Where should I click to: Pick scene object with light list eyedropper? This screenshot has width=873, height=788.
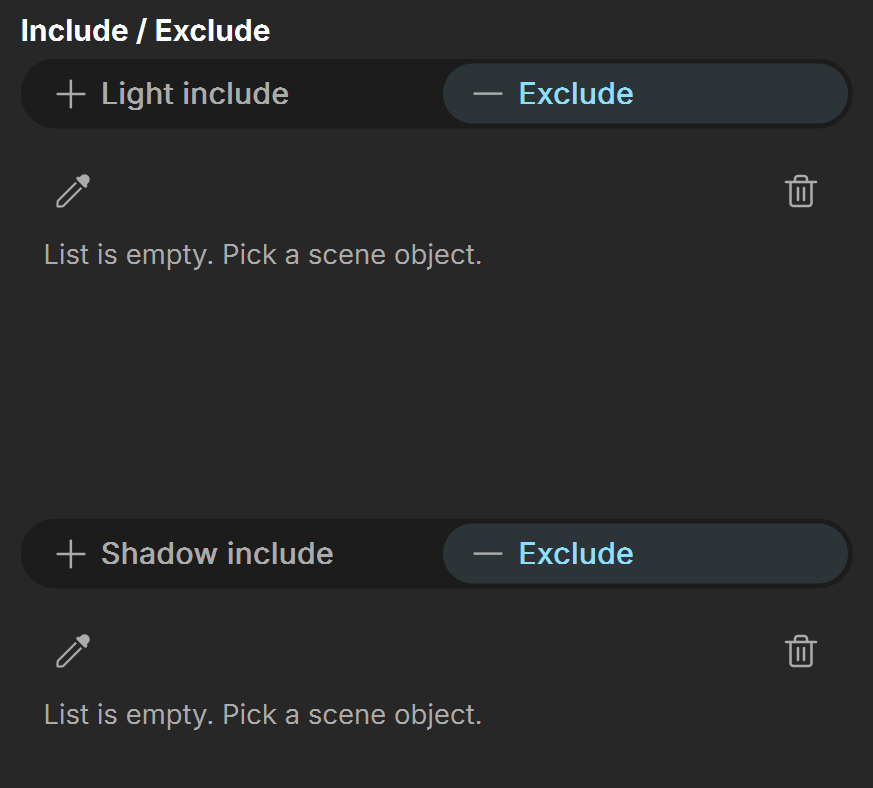(73, 191)
